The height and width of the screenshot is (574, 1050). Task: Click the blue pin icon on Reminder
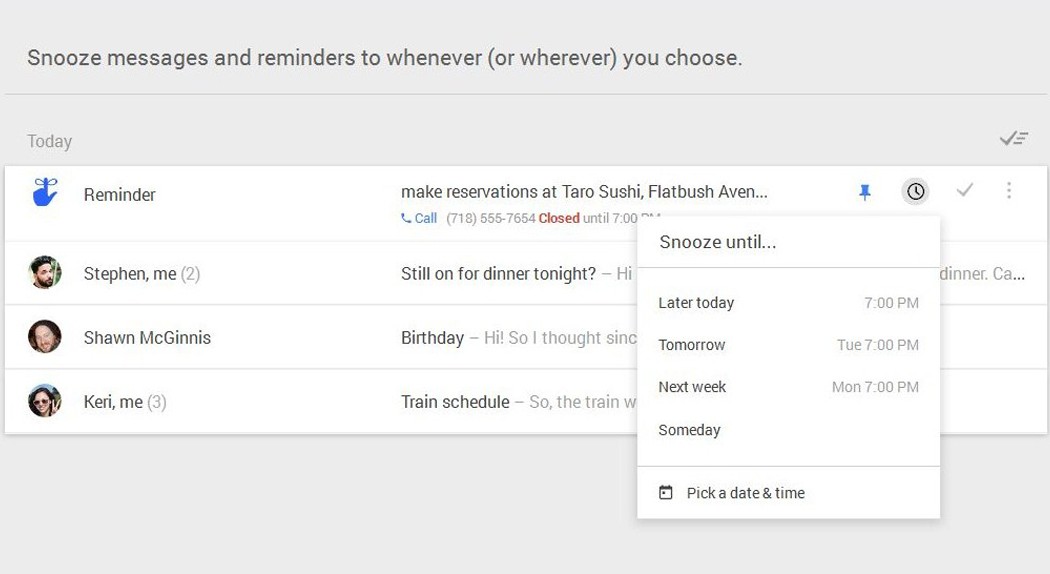click(865, 192)
